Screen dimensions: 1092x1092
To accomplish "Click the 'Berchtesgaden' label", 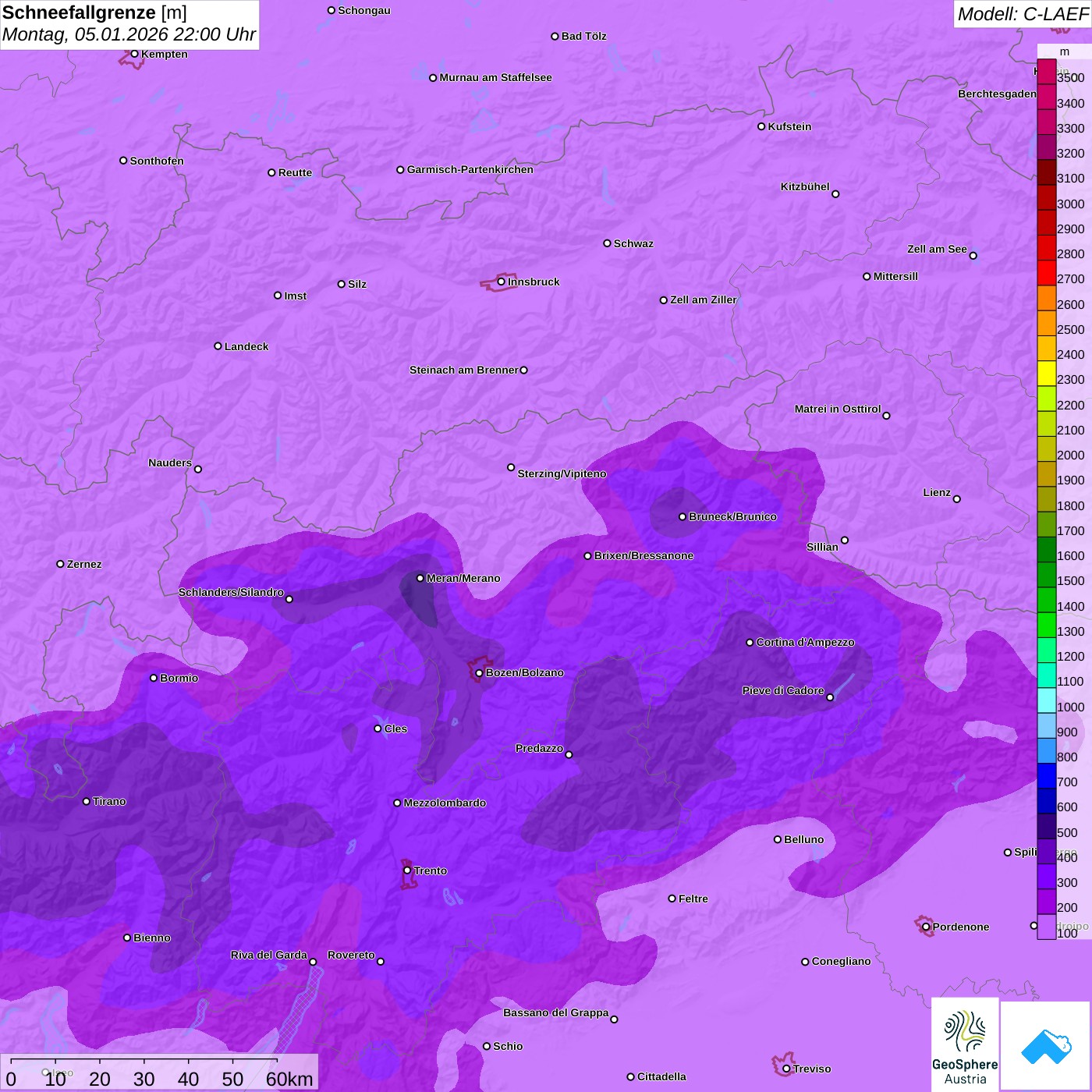I will pos(998,94).
